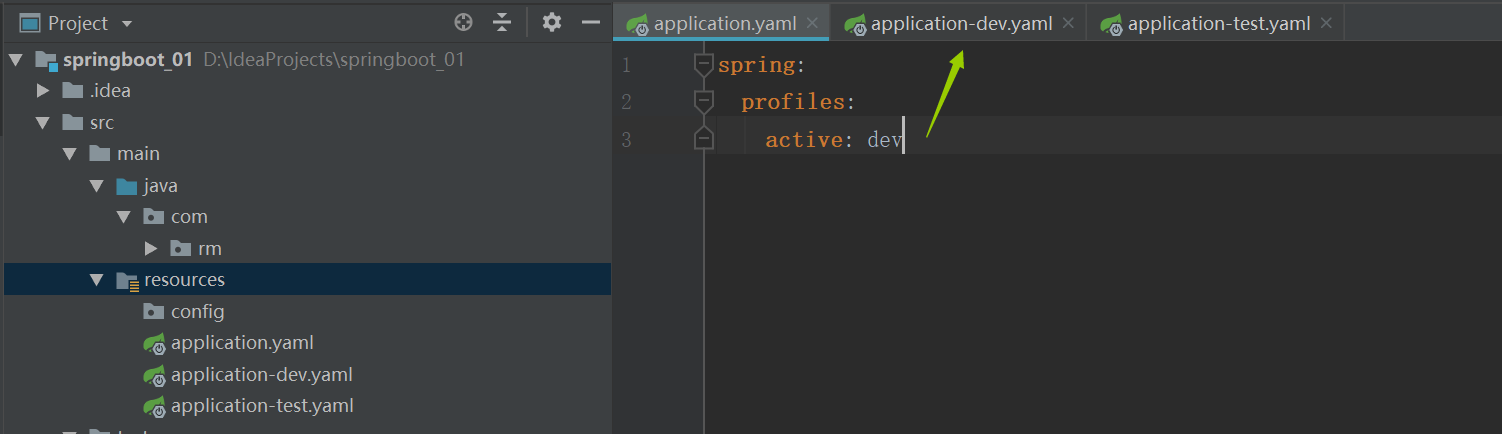Collapse the resources folder
This screenshot has height=434, width=1502.
tap(96, 280)
